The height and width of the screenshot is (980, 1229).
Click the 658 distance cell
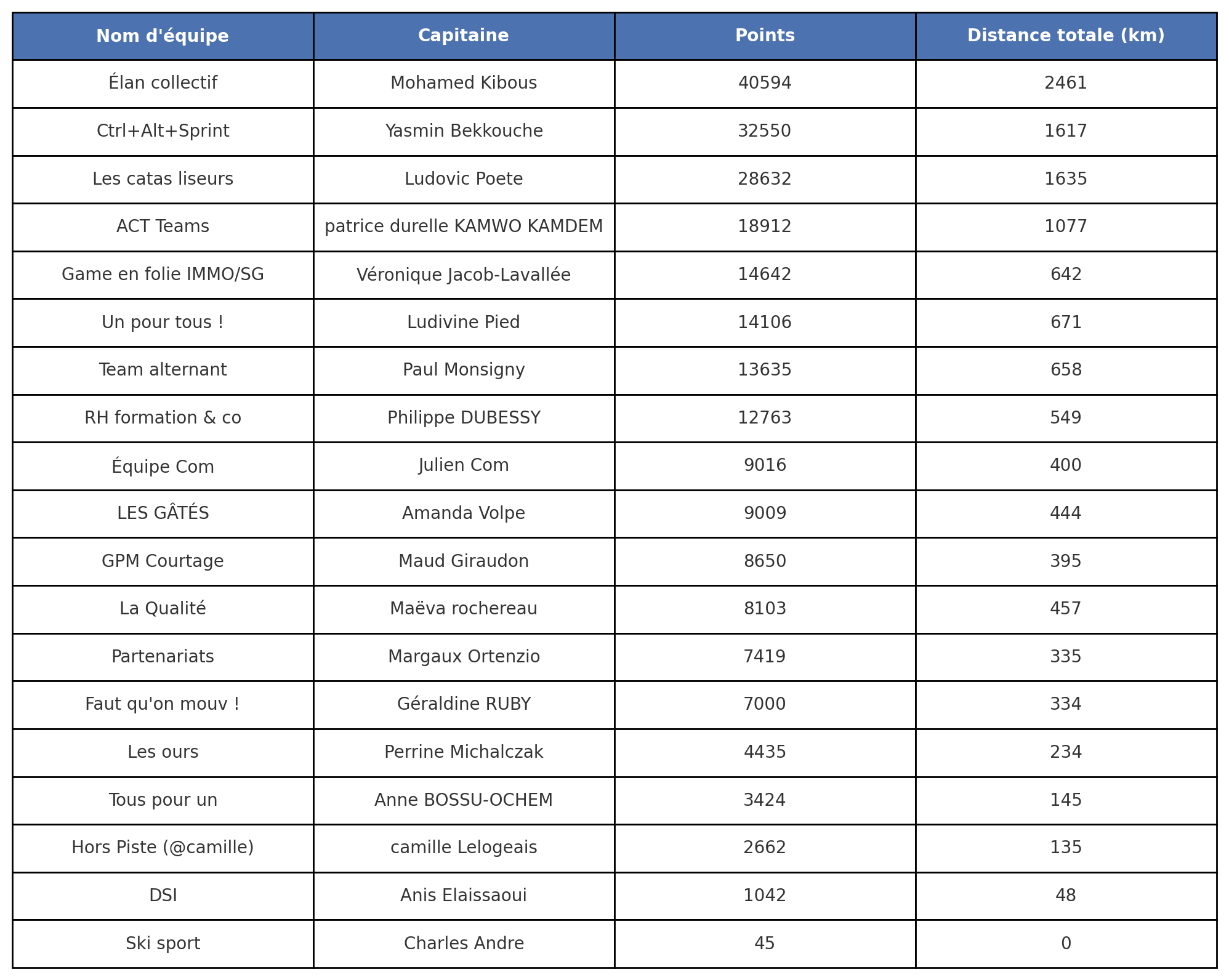[x=1066, y=370]
